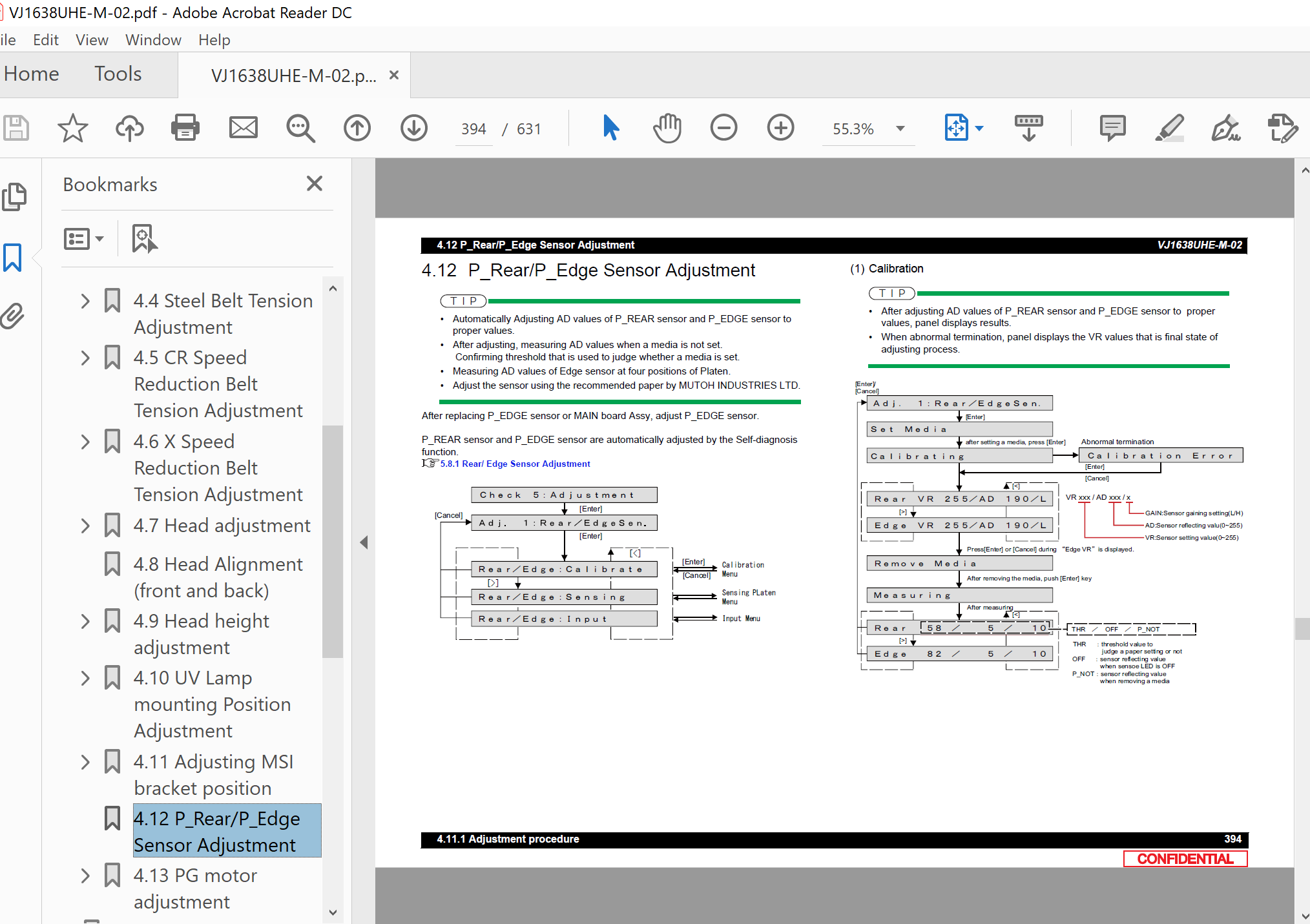1310x924 pixels.
Task: Open bookmark 4.10 UV Lamp mounting Position
Action: coord(212,704)
